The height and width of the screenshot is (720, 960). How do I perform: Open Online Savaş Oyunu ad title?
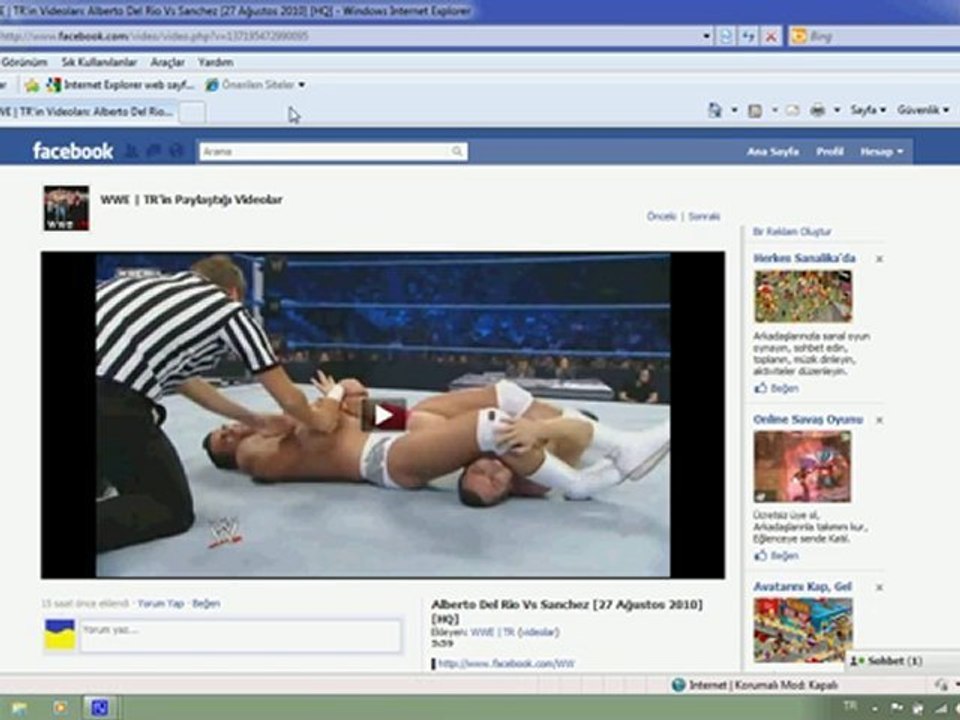(808, 419)
